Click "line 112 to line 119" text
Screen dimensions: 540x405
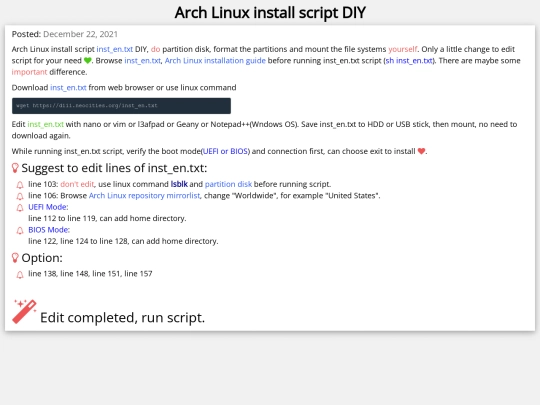(x=62, y=218)
